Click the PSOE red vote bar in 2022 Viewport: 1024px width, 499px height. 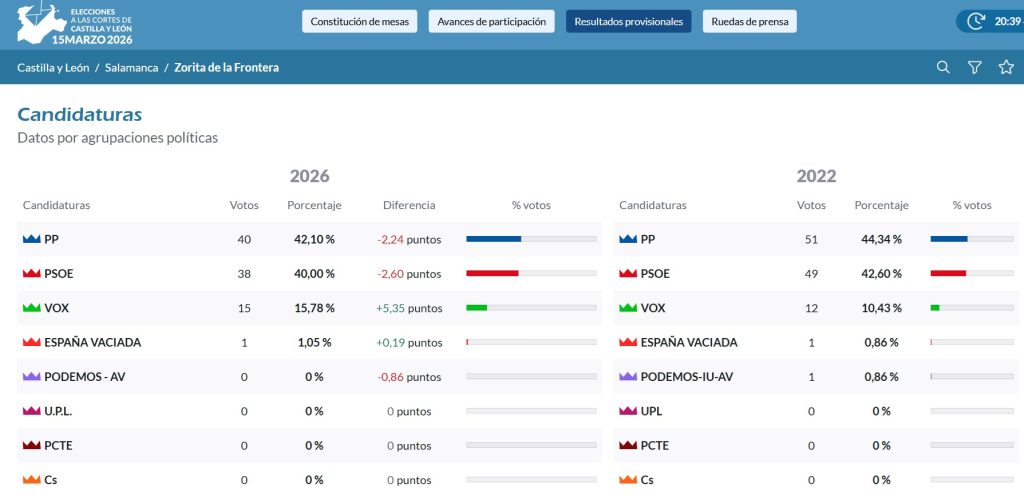[972, 273]
